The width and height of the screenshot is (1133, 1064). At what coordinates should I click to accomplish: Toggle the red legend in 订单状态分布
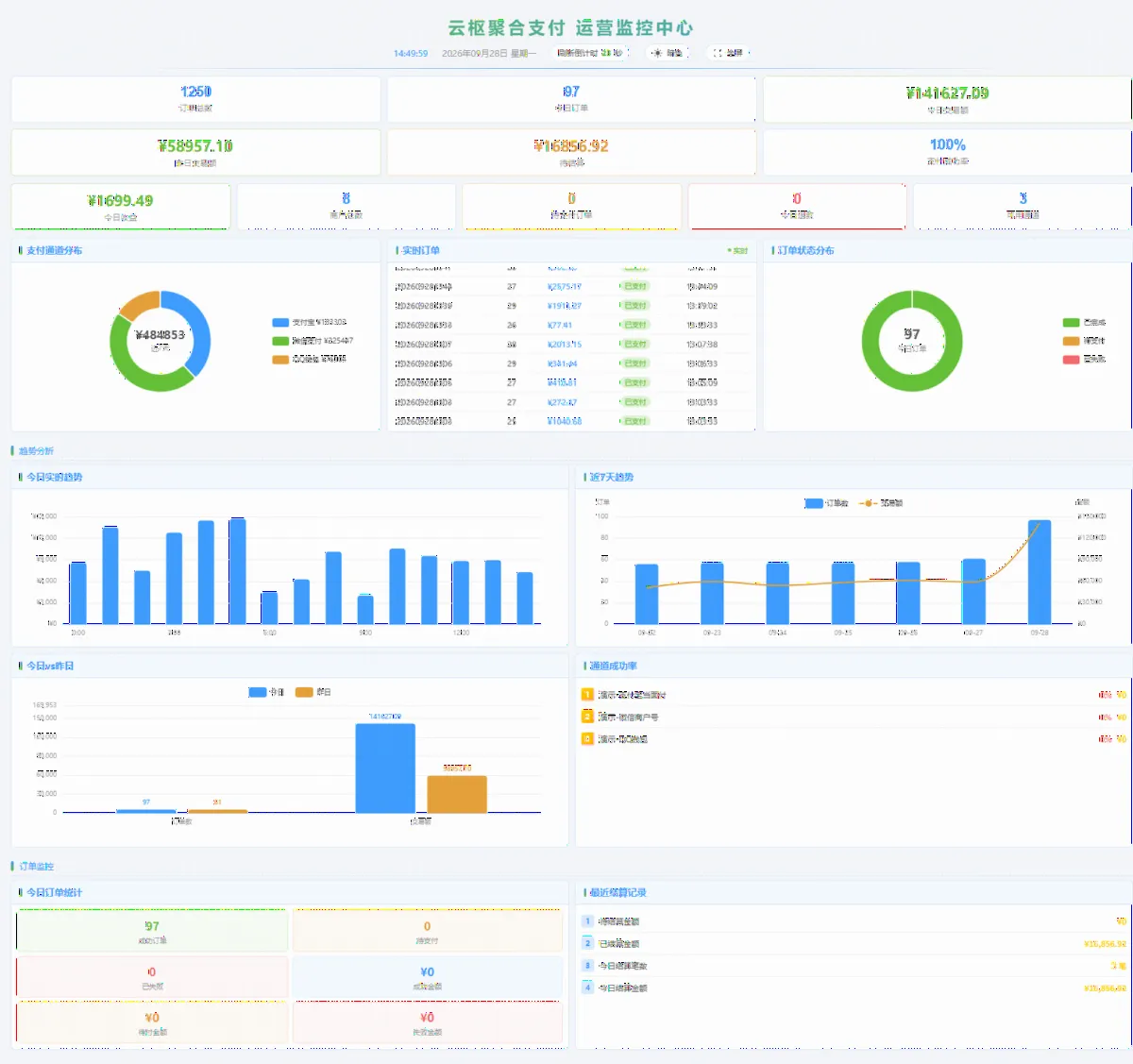(x=1084, y=360)
